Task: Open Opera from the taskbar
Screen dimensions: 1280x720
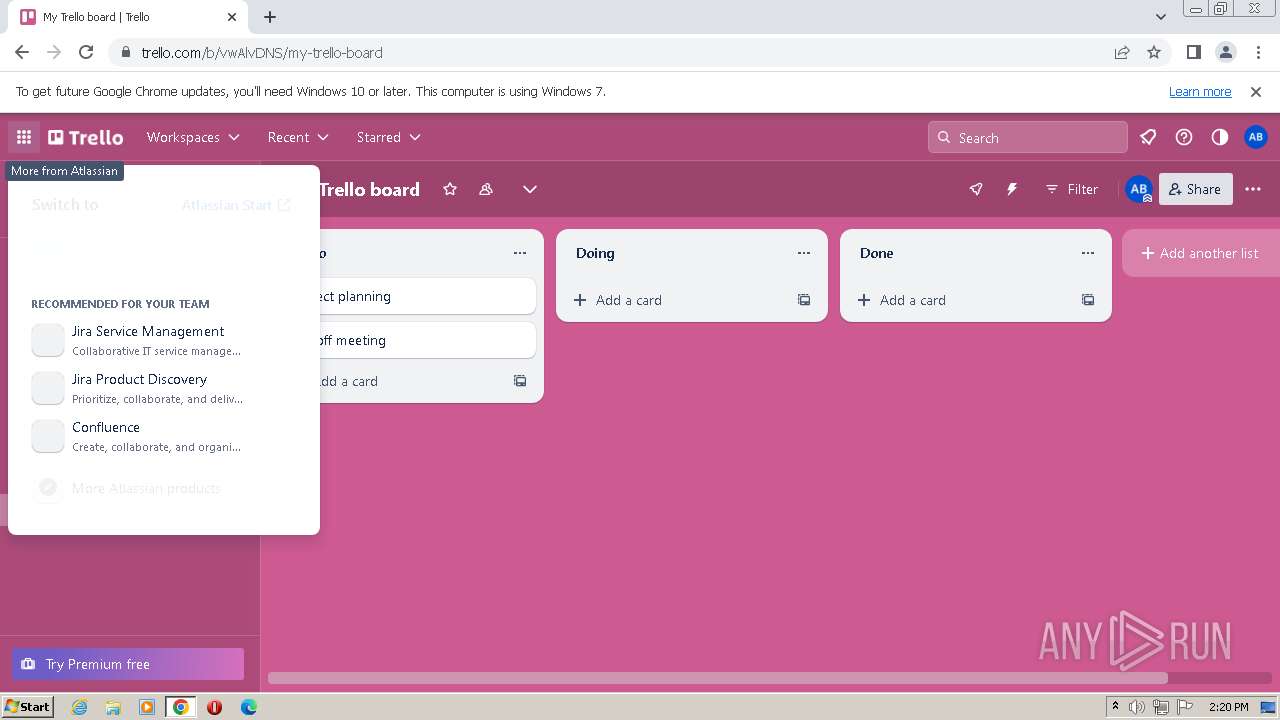Action: tap(214, 707)
